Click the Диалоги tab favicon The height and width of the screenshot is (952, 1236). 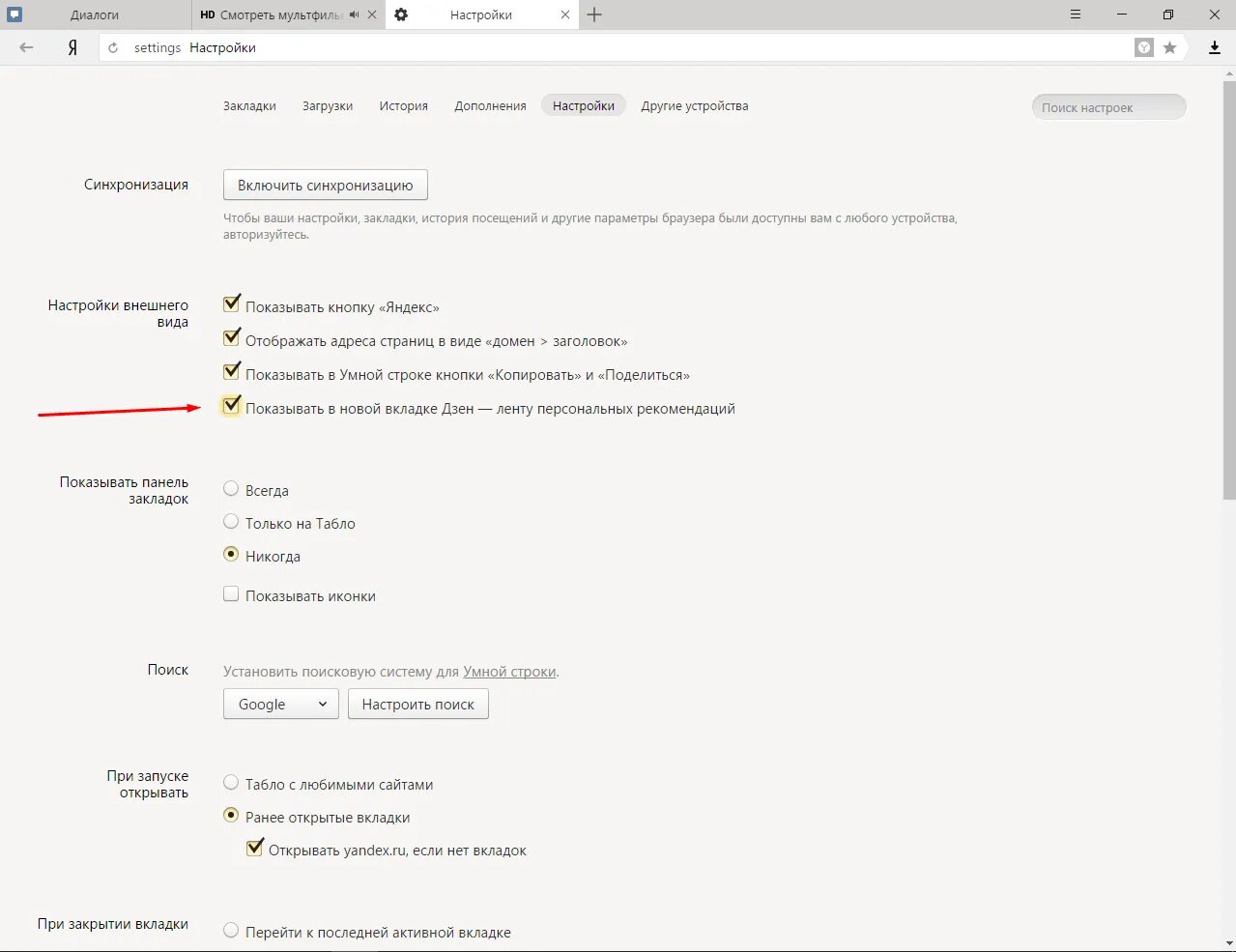[14, 14]
